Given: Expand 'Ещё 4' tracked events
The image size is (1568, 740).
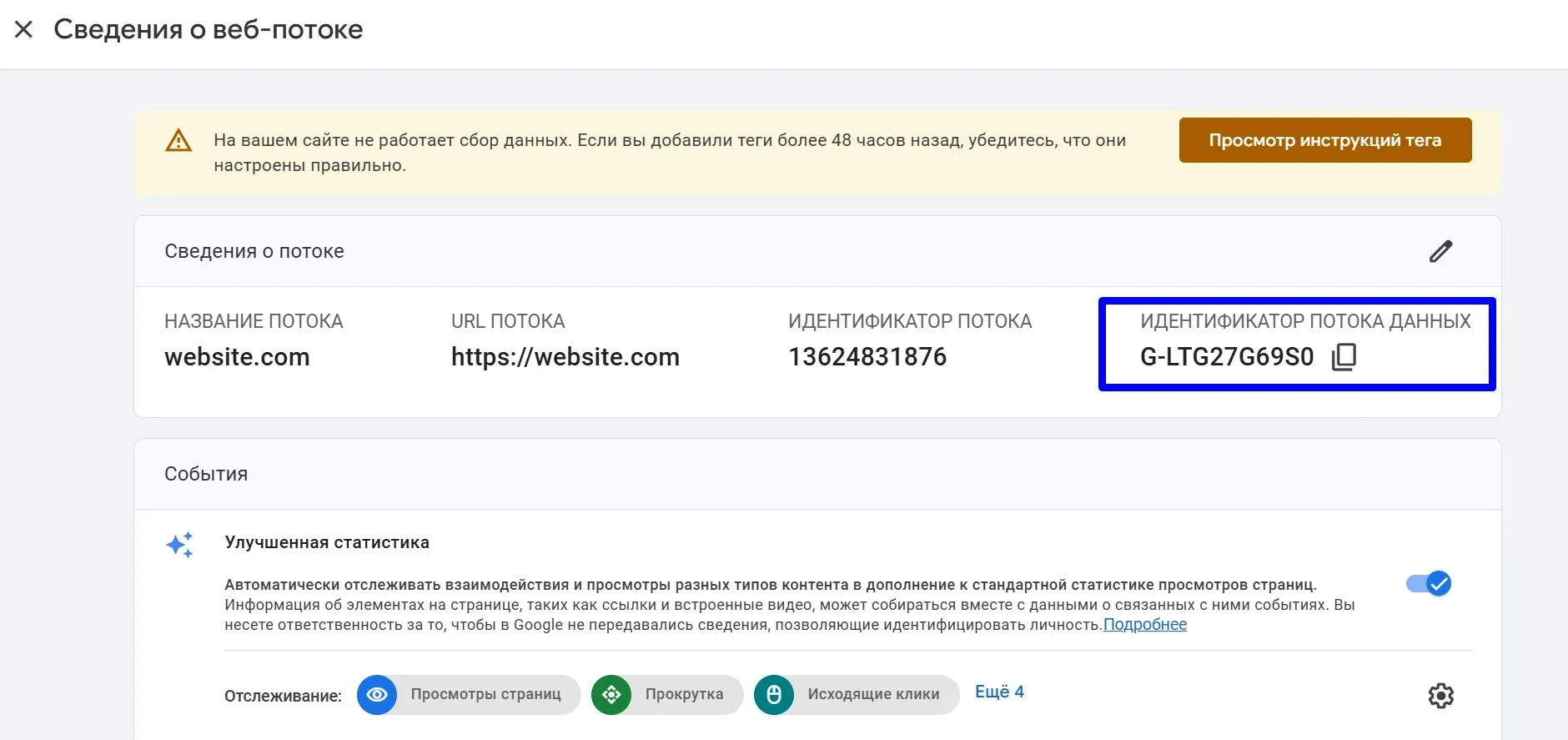Looking at the screenshot, I should [999, 692].
